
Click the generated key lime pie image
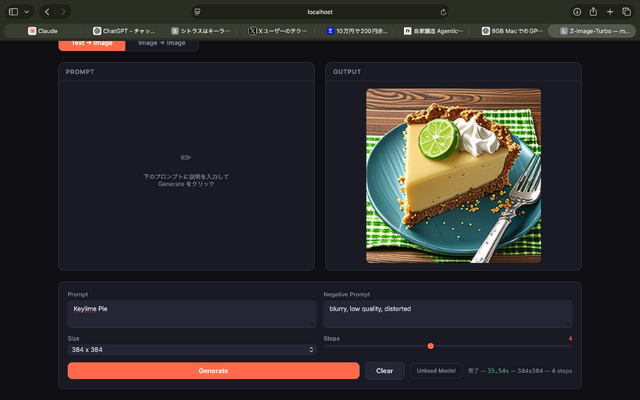(453, 176)
